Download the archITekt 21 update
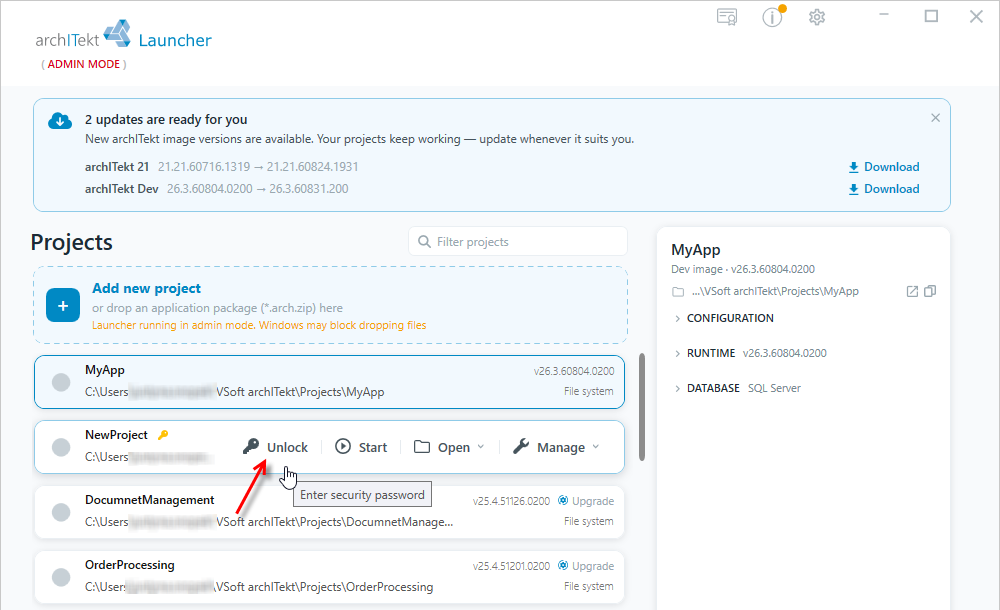Viewport: 1000px width, 610px height. pos(884,167)
